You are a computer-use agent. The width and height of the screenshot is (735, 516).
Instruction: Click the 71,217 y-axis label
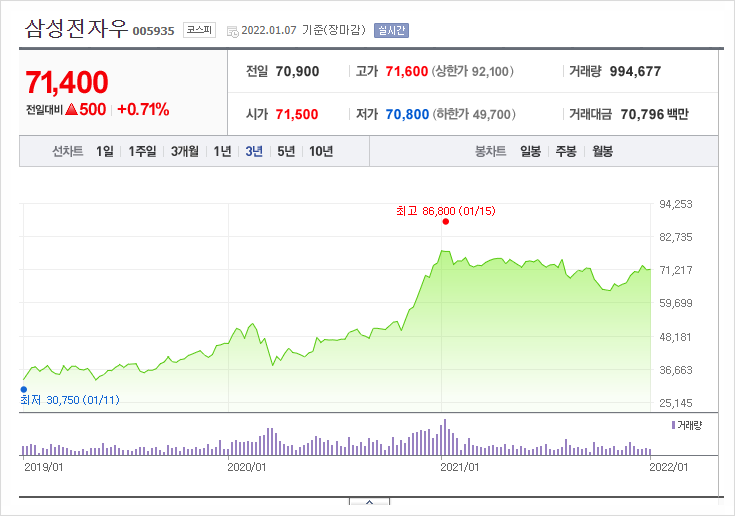coord(675,270)
